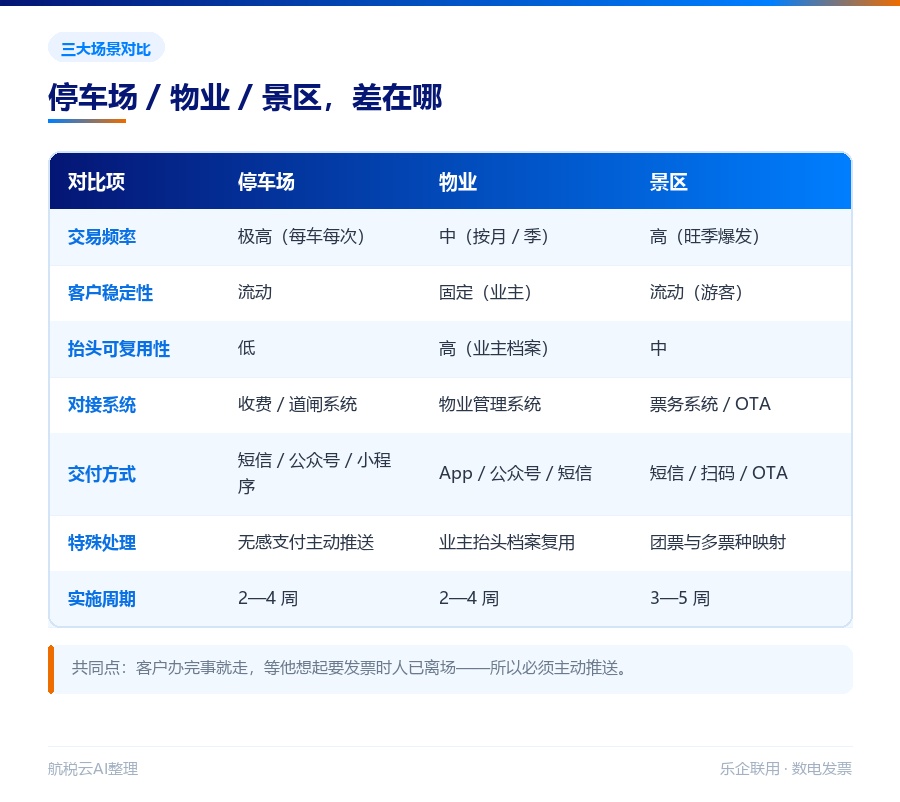Click the cell 短信 / 公众号 / 小程序
The height and width of the screenshot is (802, 900).
click(315, 473)
